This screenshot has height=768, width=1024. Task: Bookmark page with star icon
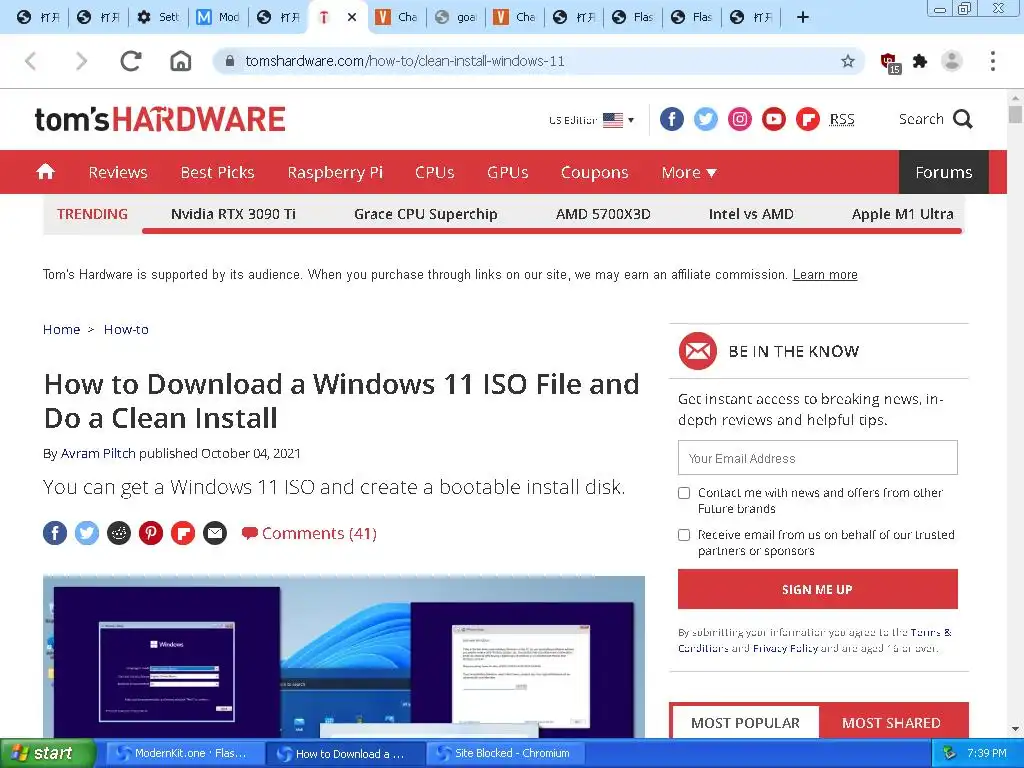click(848, 61)
